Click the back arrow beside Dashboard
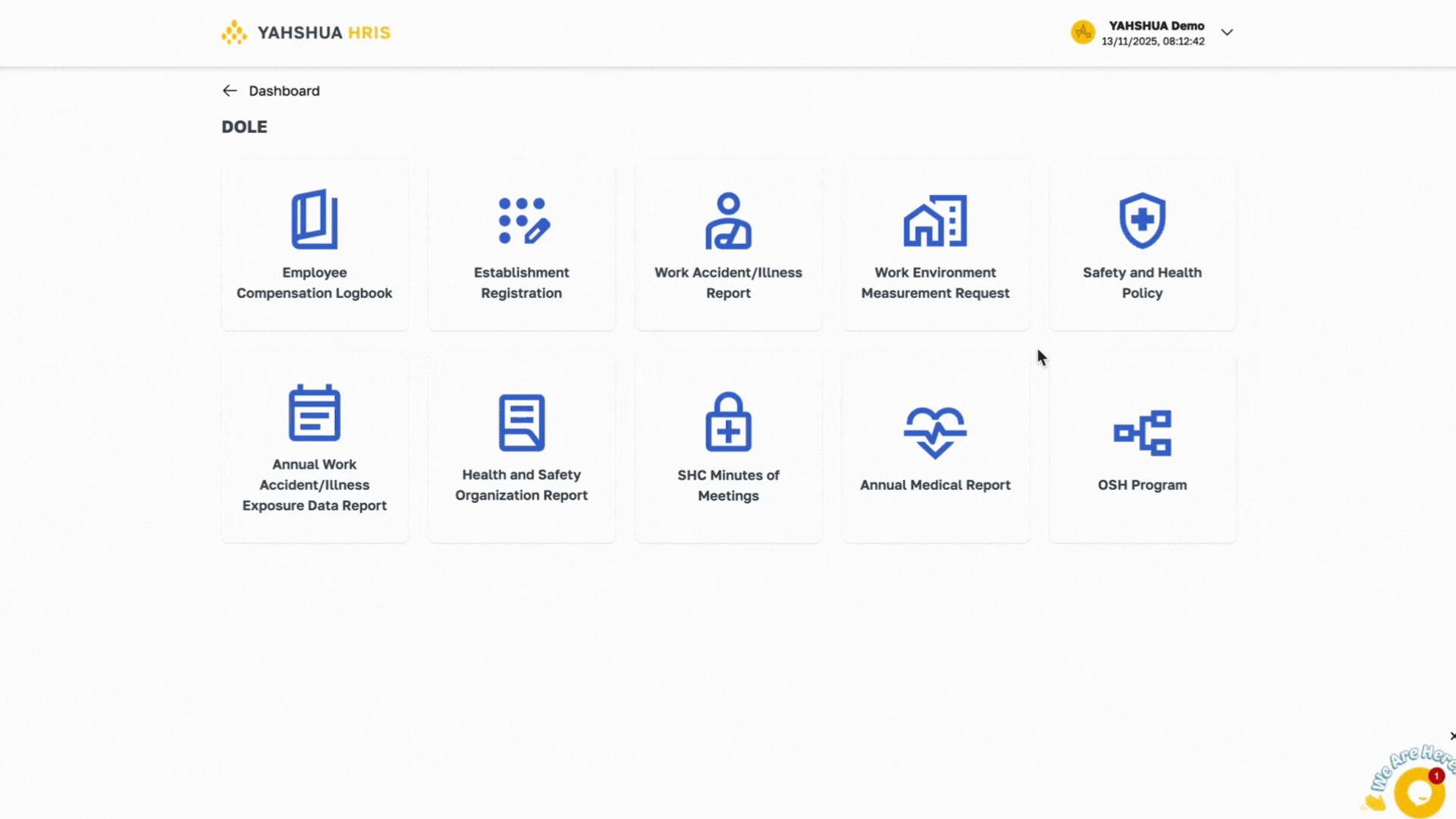The height and width of the screenshot is (819, 1456). coord(230,91)
